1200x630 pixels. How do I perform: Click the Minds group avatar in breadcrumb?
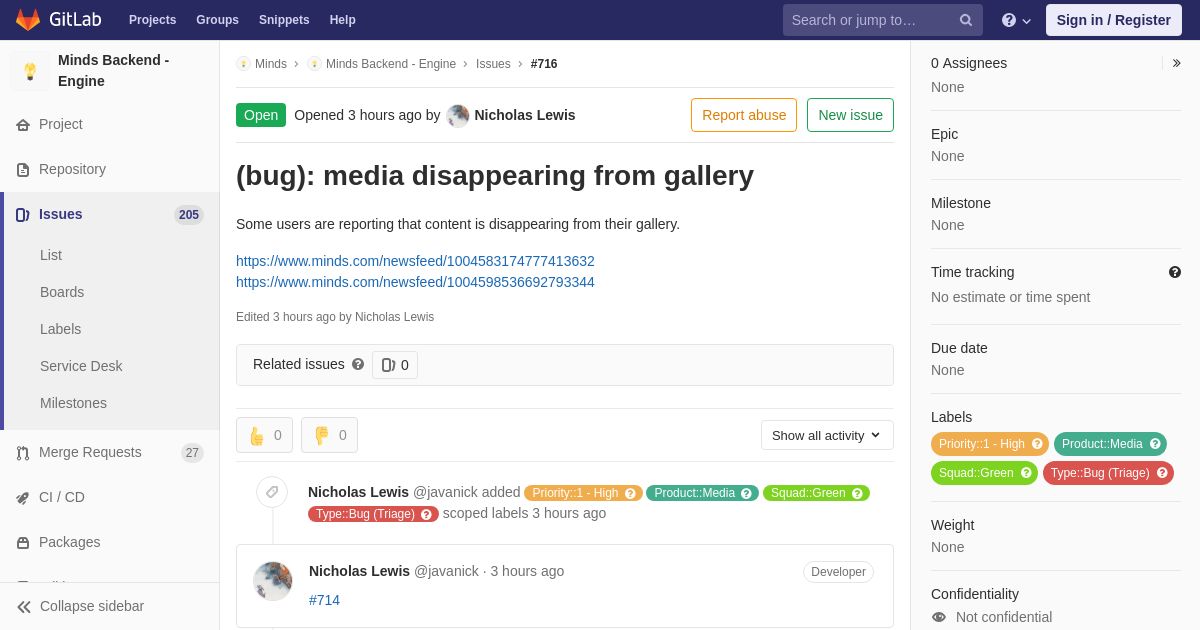click(x=243, y=64)
